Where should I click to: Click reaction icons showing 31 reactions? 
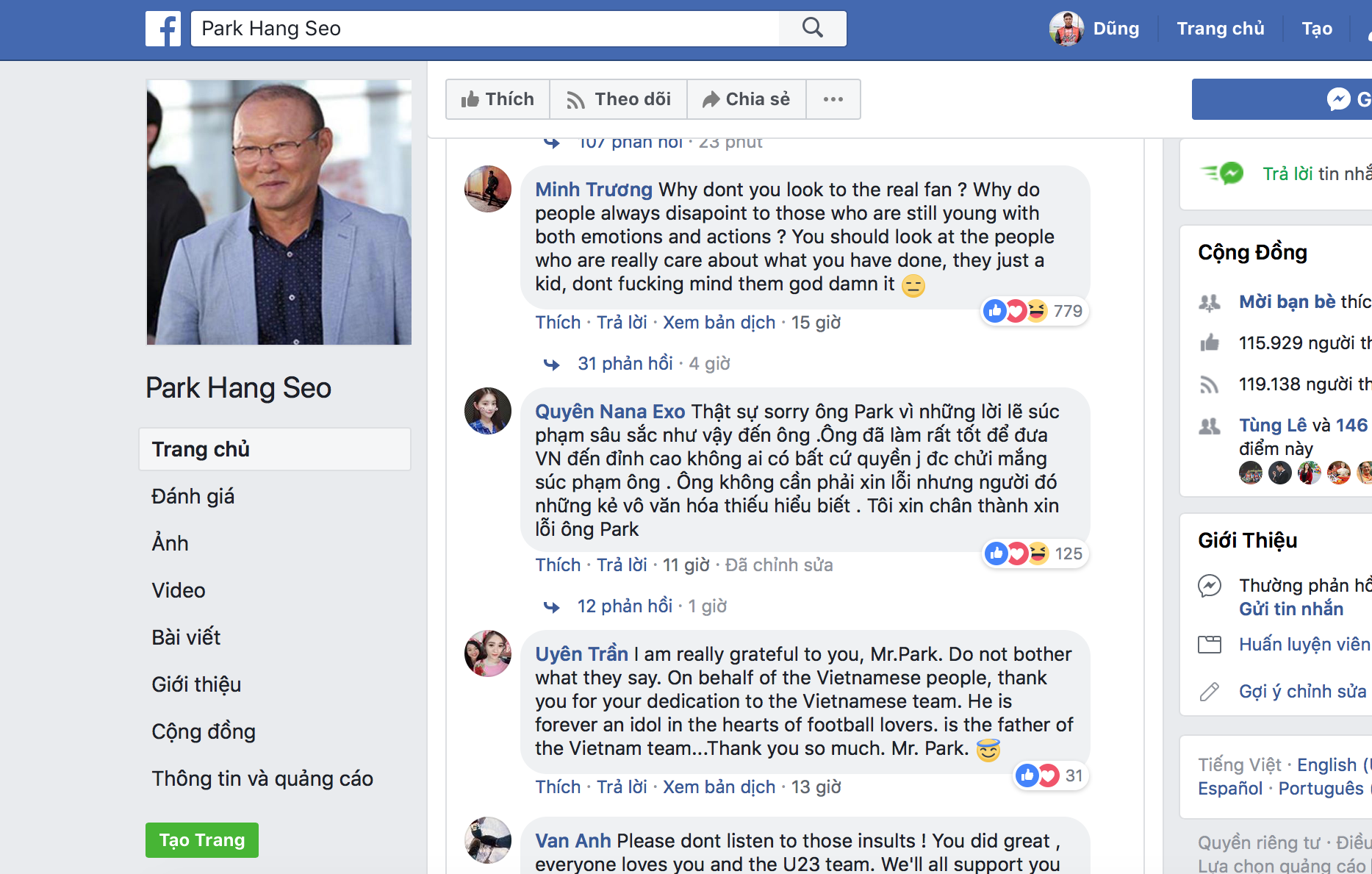[x=1038, y=776]
